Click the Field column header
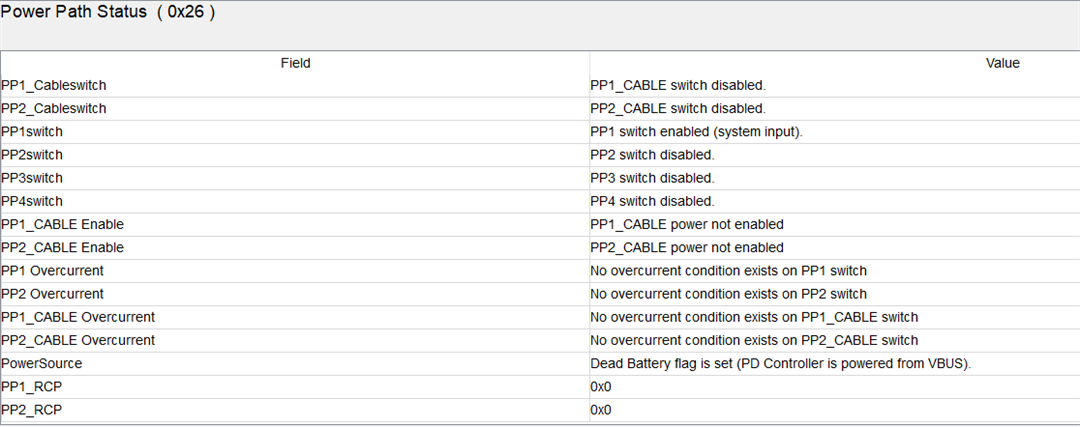 [295, 63]
